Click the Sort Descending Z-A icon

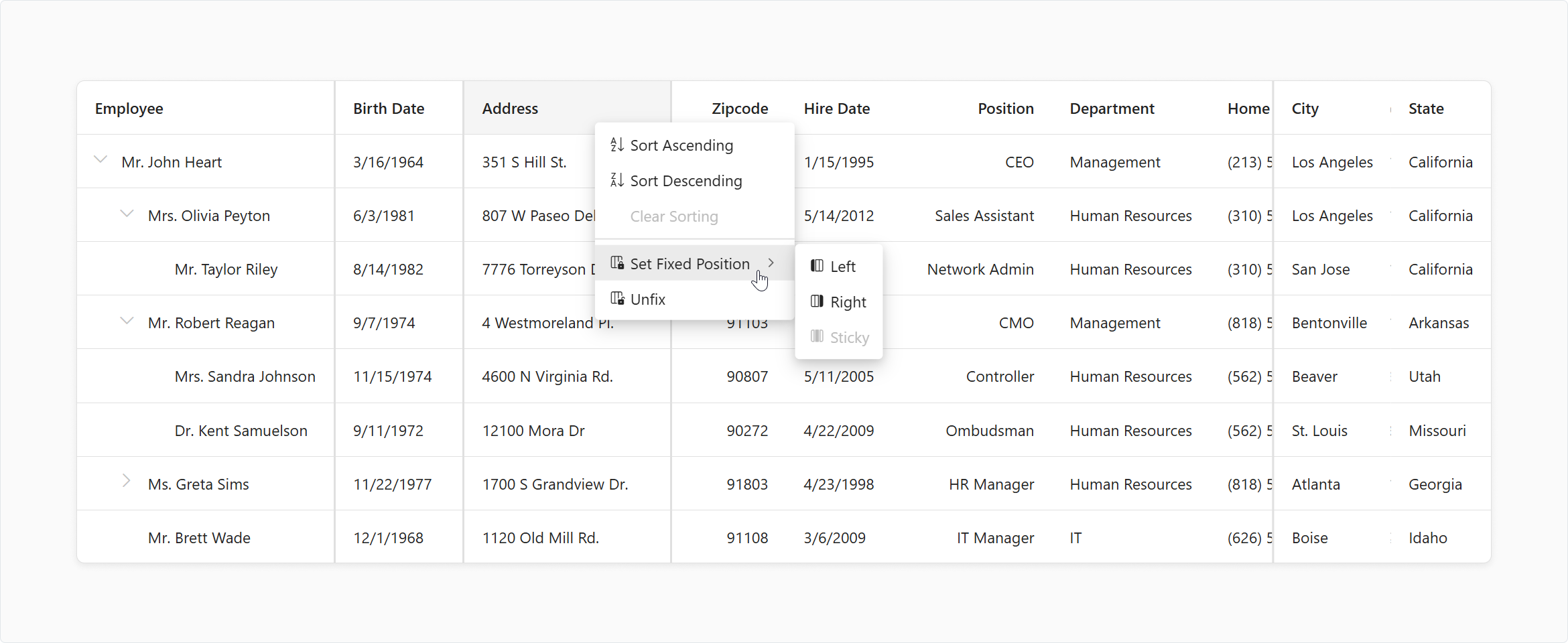(617, 180)
